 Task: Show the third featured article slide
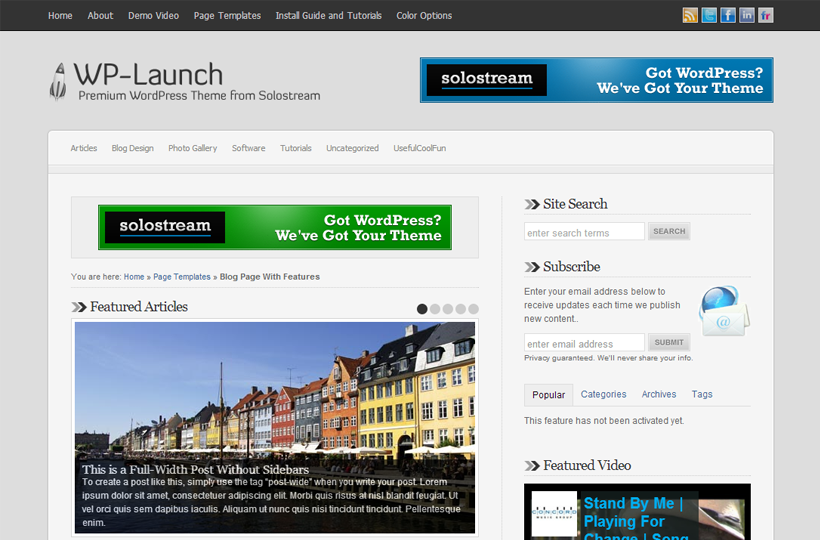tap(448, 309)
